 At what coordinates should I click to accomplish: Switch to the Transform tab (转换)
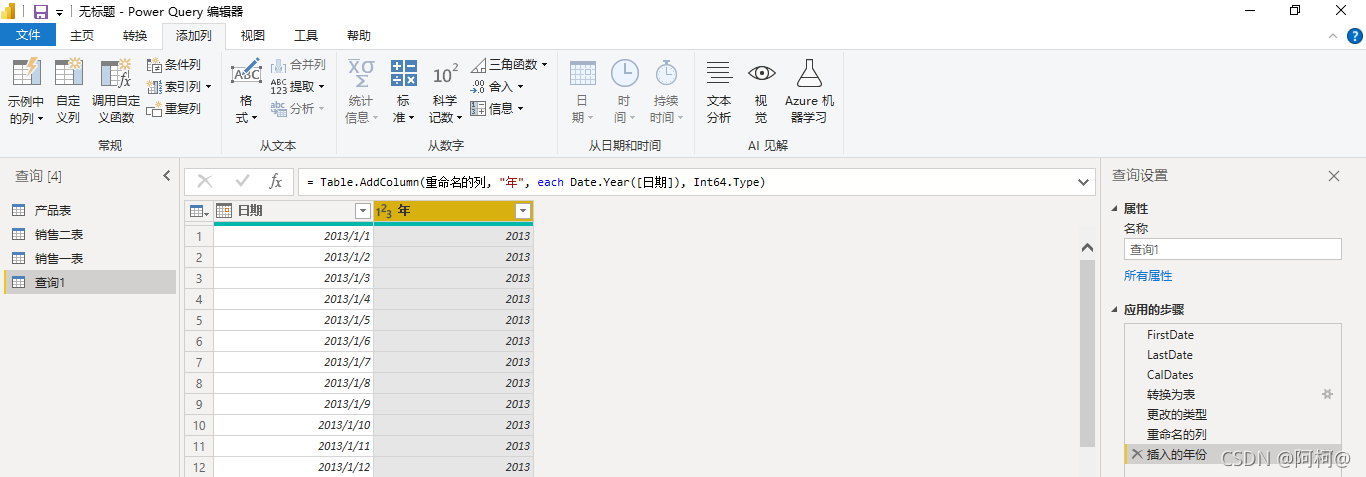click(x=135, y=36)
